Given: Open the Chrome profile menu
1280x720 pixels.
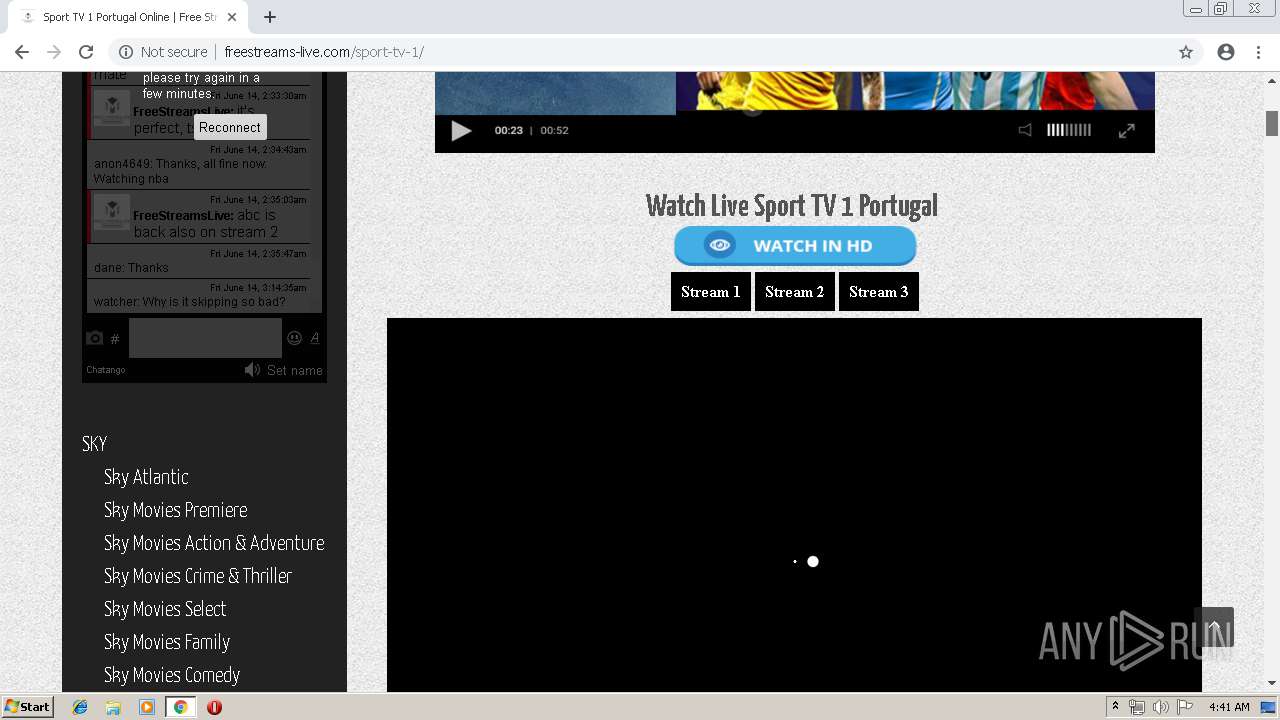Looking at the screenshot, I should 1226,52.
